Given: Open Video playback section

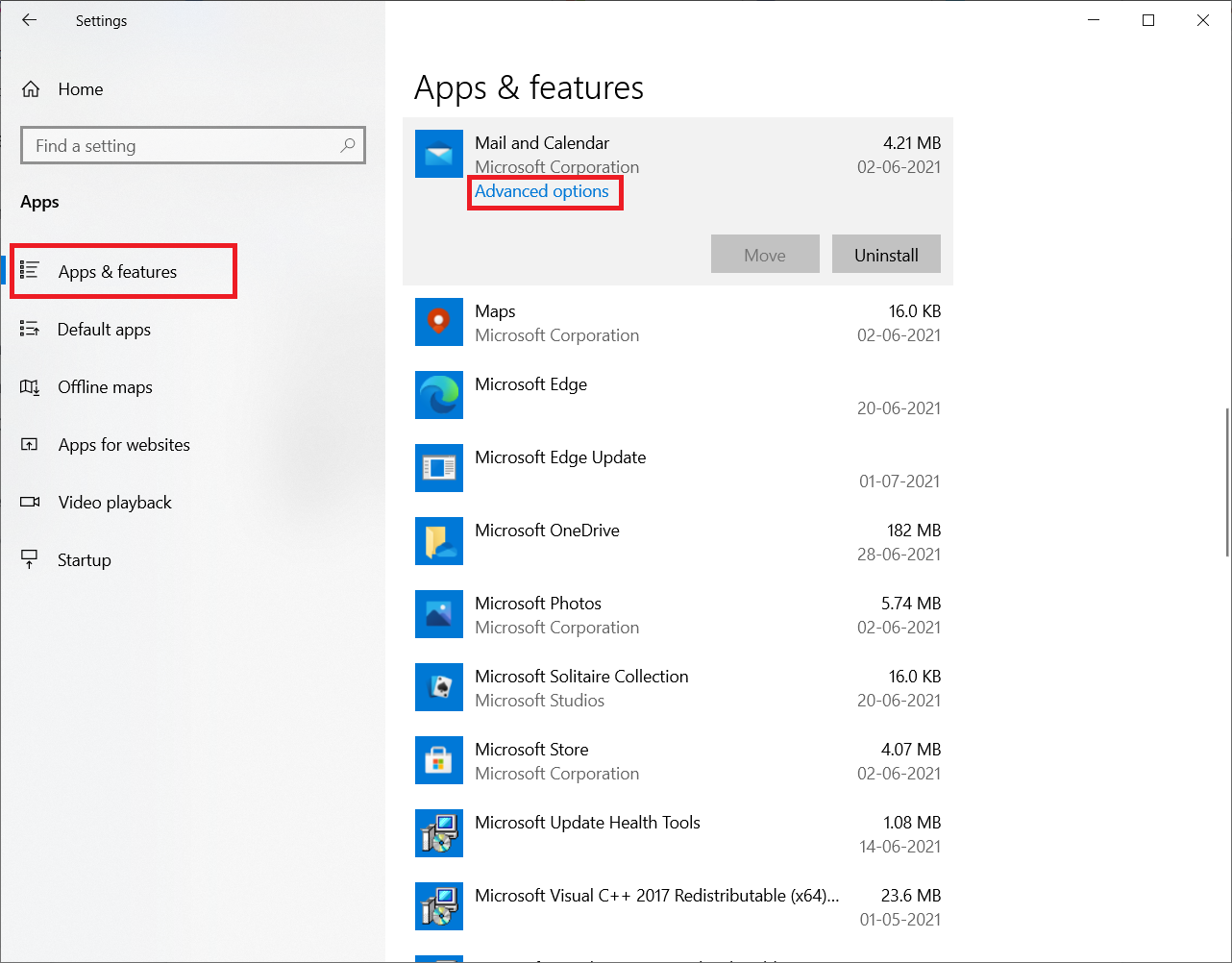Looking at the screenshot, I should coord(114,503).
